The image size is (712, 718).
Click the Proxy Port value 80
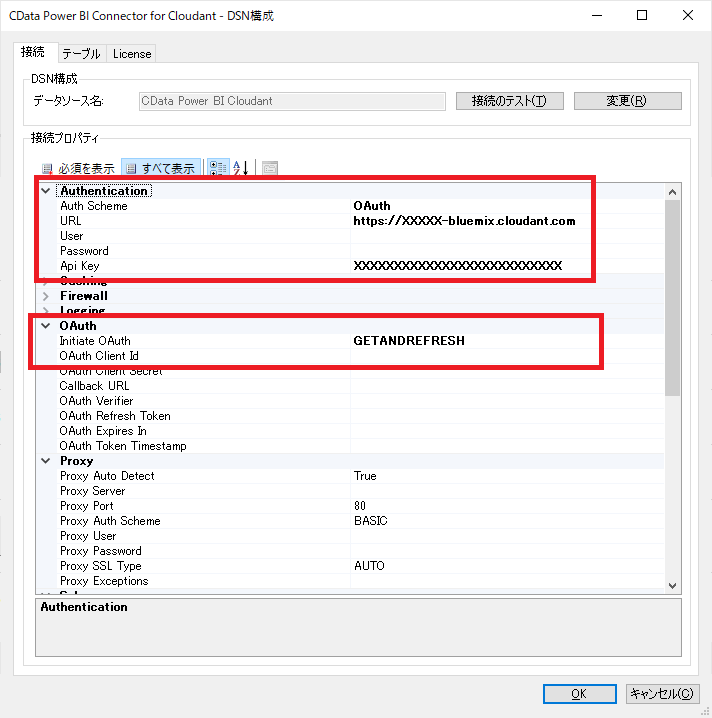pyautogui.click(x=360, y=506)
